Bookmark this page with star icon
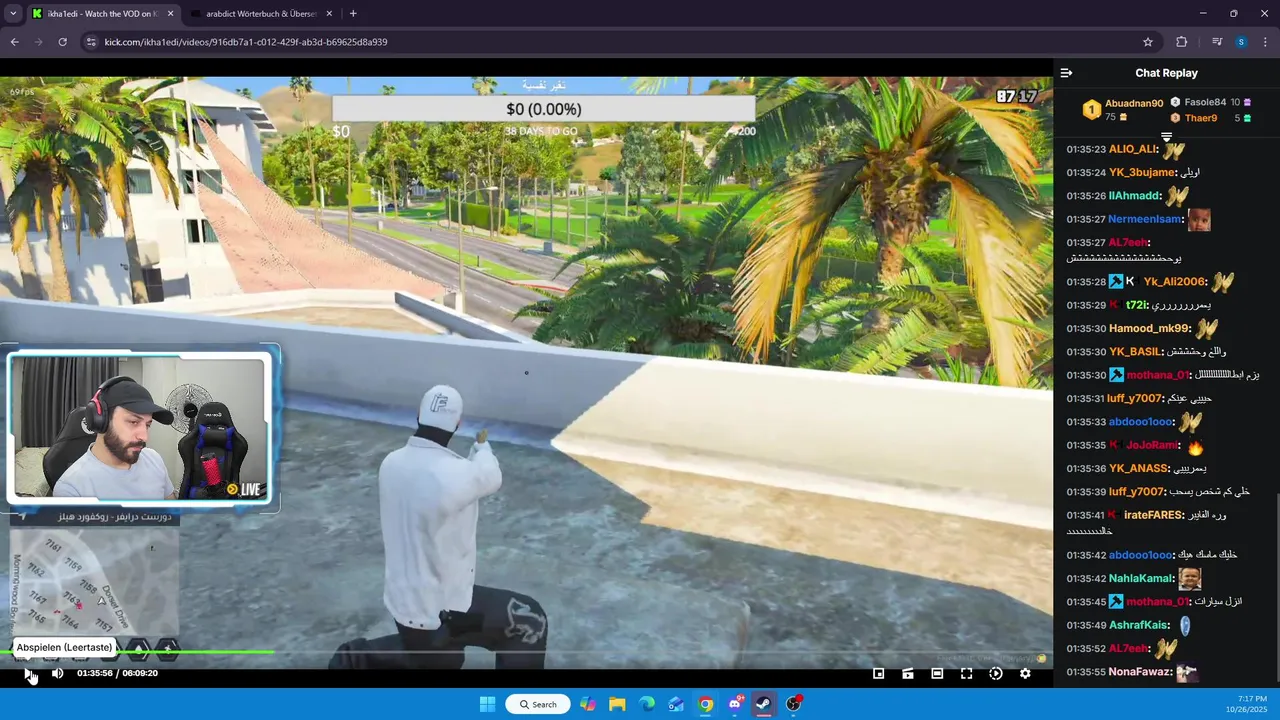1280x720 pixels. pos(1148,42)
